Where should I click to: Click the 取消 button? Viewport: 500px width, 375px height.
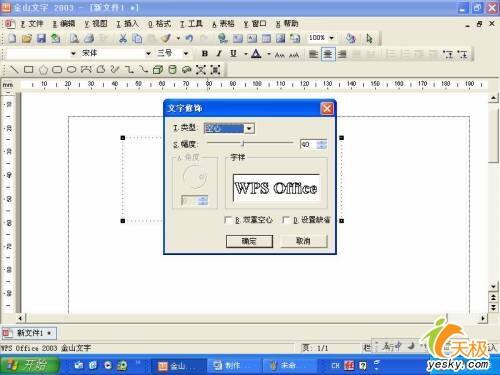click(303, 241)
